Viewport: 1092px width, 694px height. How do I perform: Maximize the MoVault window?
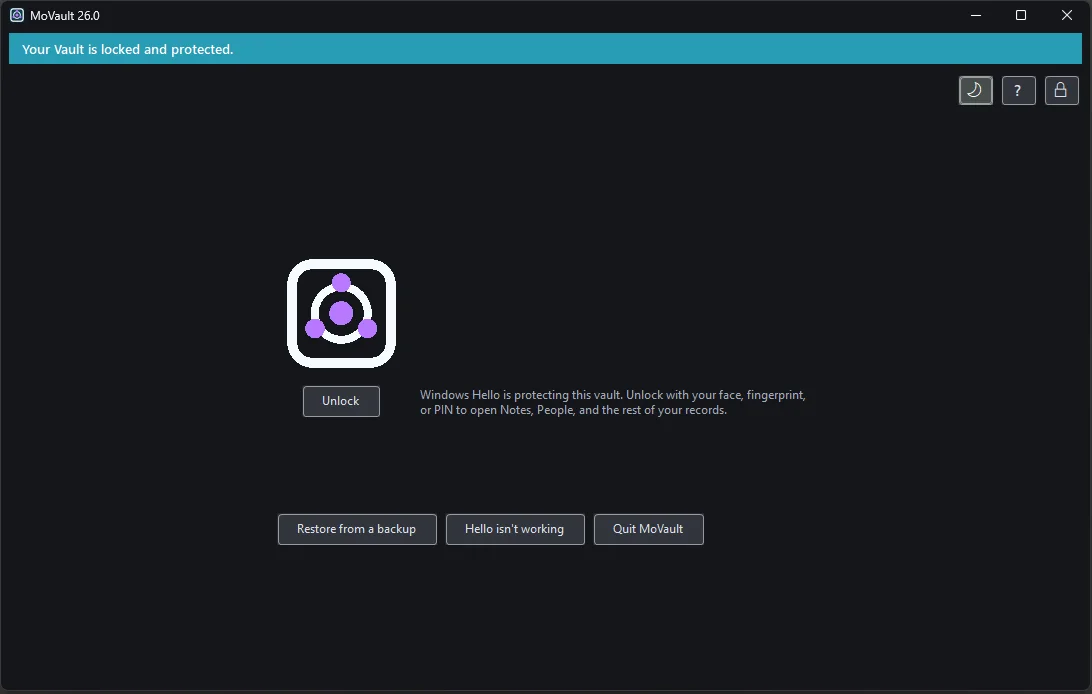tap(1021, 15)
